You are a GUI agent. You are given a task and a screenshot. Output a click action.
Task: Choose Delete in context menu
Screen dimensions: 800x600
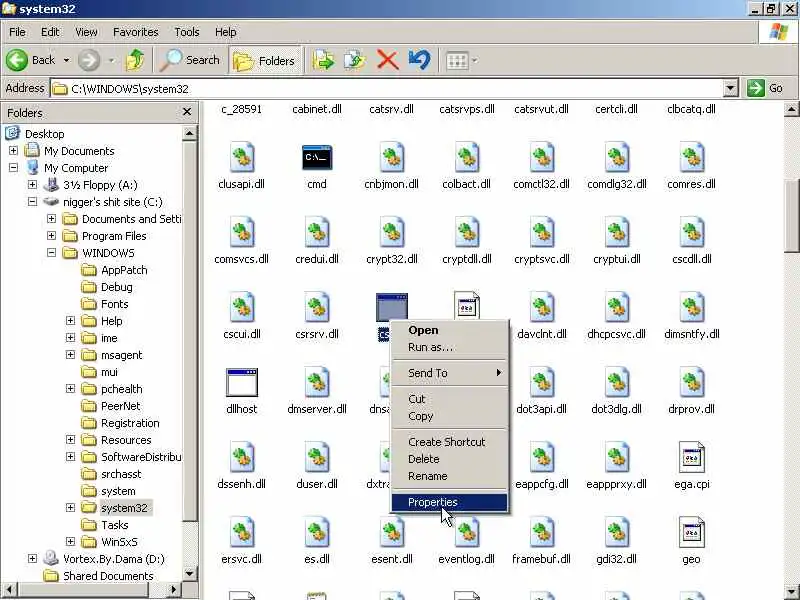[x=449, y=459]
